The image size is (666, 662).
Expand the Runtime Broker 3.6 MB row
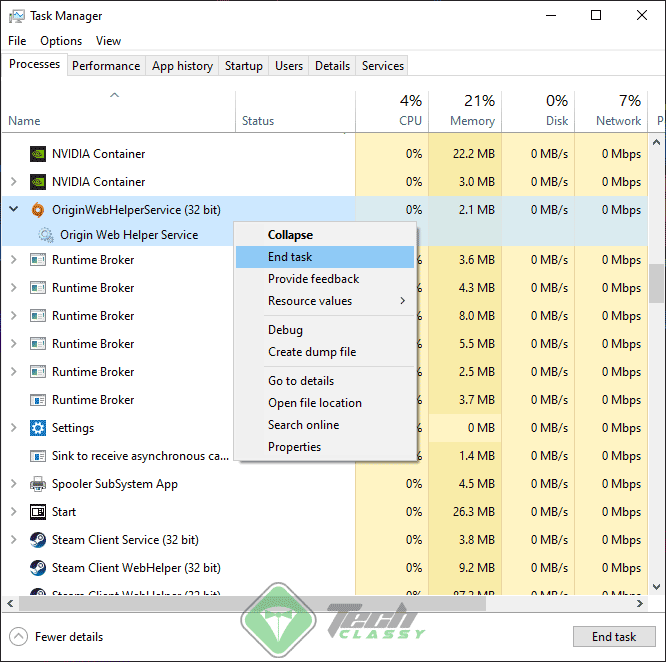point(14,259)
